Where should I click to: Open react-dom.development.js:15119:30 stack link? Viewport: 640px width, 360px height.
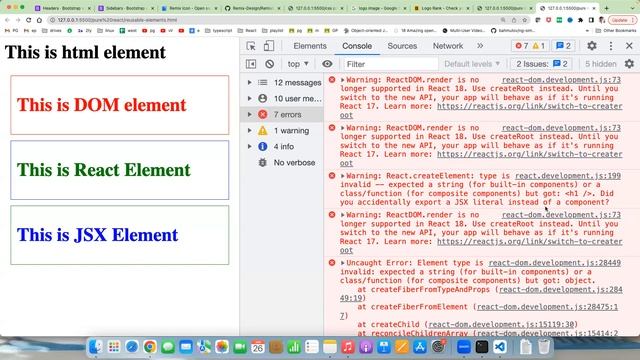[x=501, y=324]
